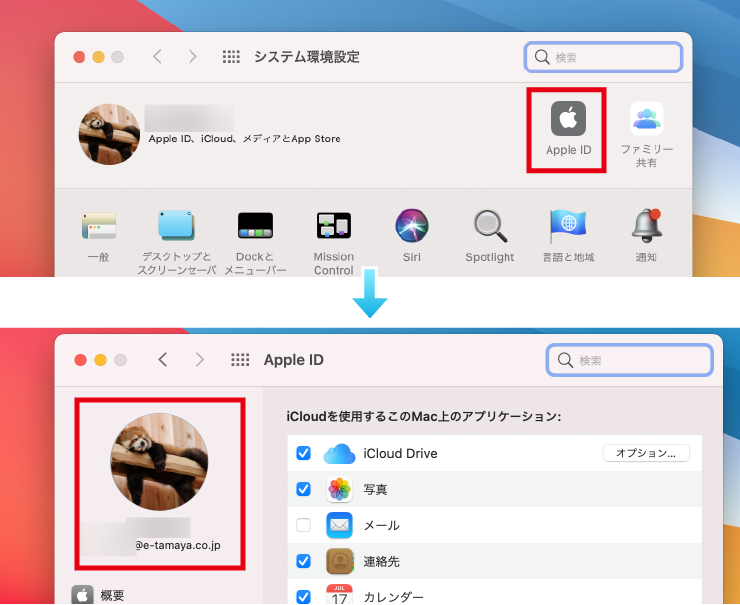Show all preferences grid in Apple ID window

pyautogui.click(x=240, y=360)
